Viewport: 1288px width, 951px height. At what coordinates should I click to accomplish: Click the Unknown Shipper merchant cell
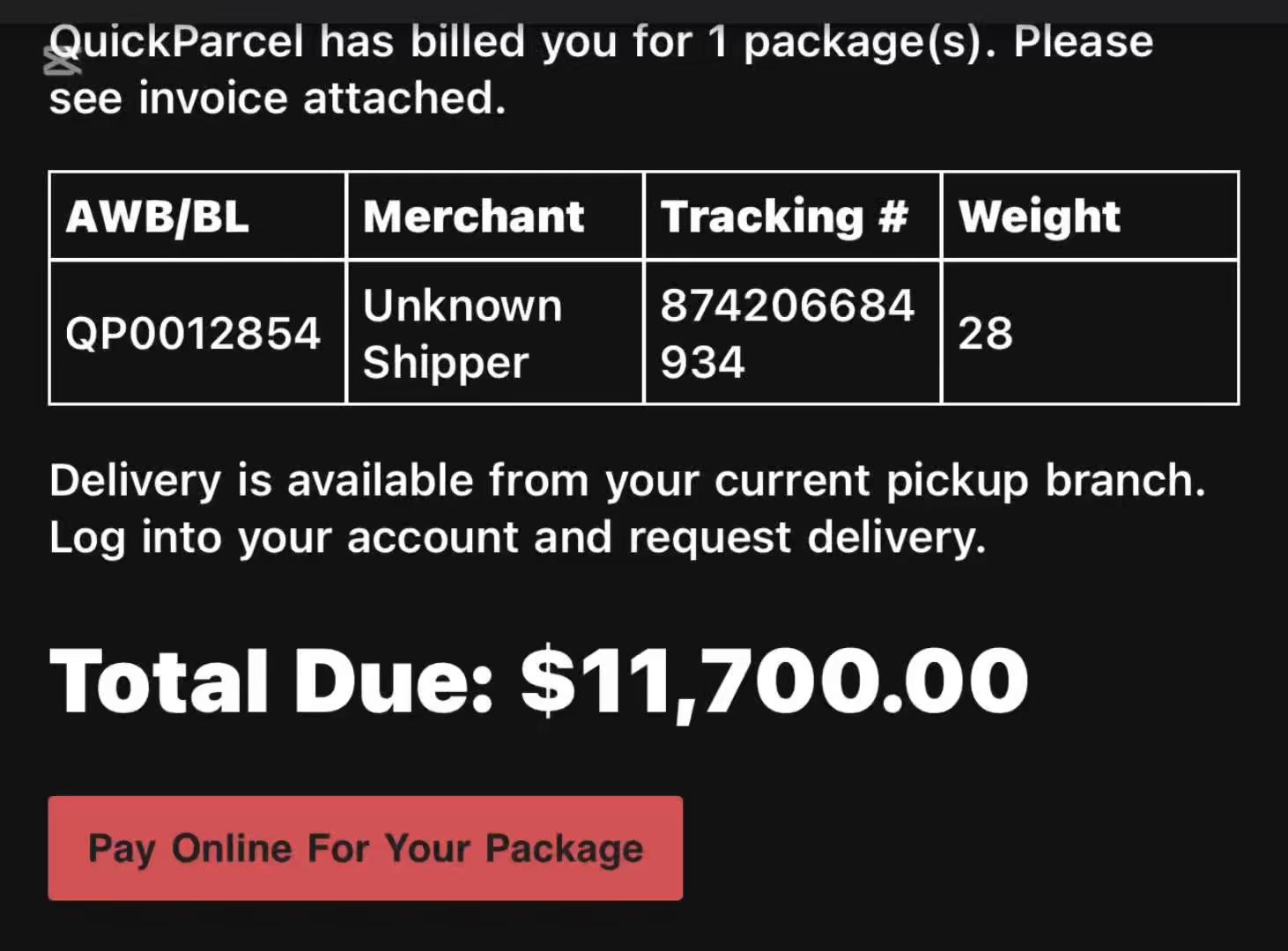point(495,333)
